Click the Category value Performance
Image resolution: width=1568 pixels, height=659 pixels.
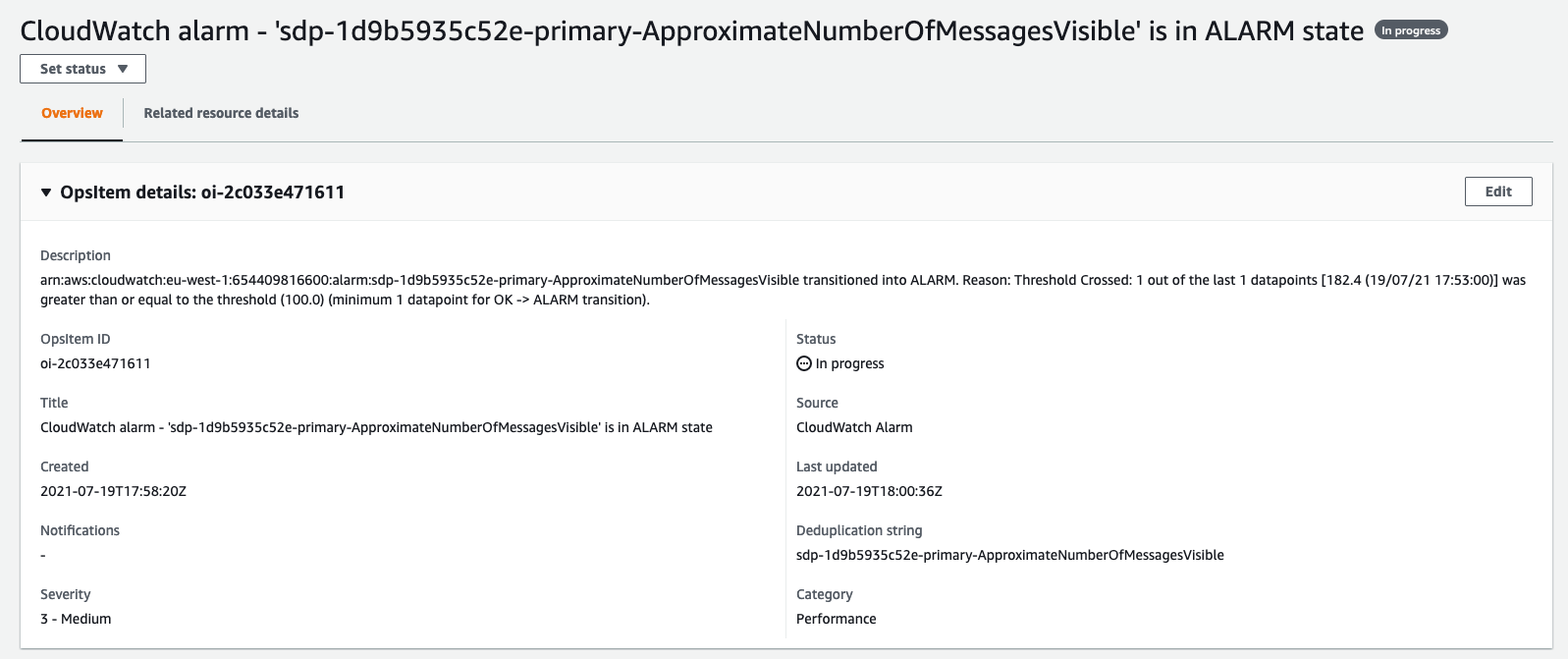coord(837,619)
